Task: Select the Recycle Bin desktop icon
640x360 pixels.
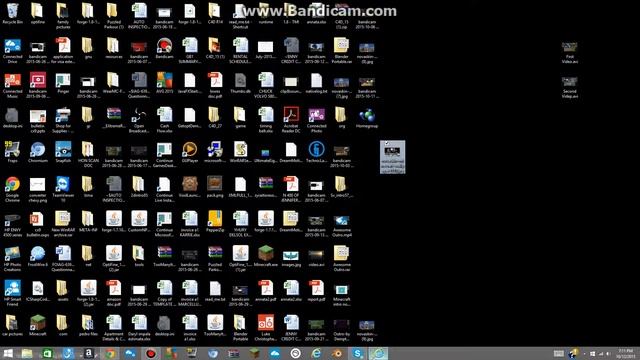Action: [13, 14]
